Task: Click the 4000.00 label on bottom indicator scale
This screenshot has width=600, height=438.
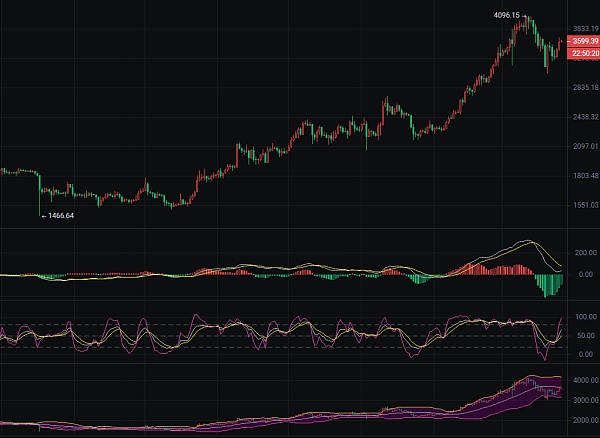Action: point(585,381)
